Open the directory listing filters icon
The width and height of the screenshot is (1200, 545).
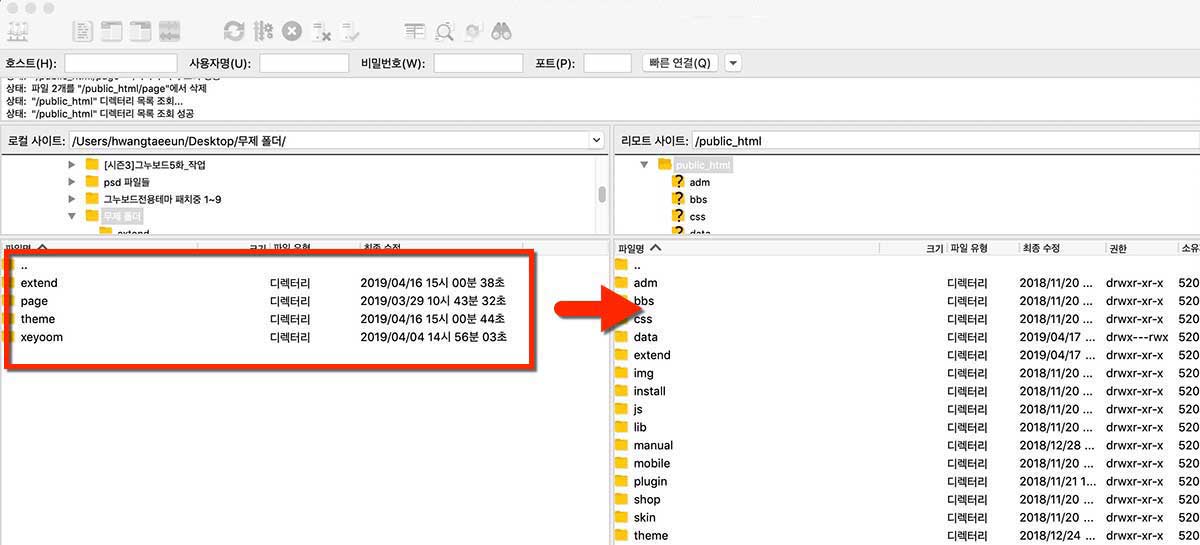[415, 32]
